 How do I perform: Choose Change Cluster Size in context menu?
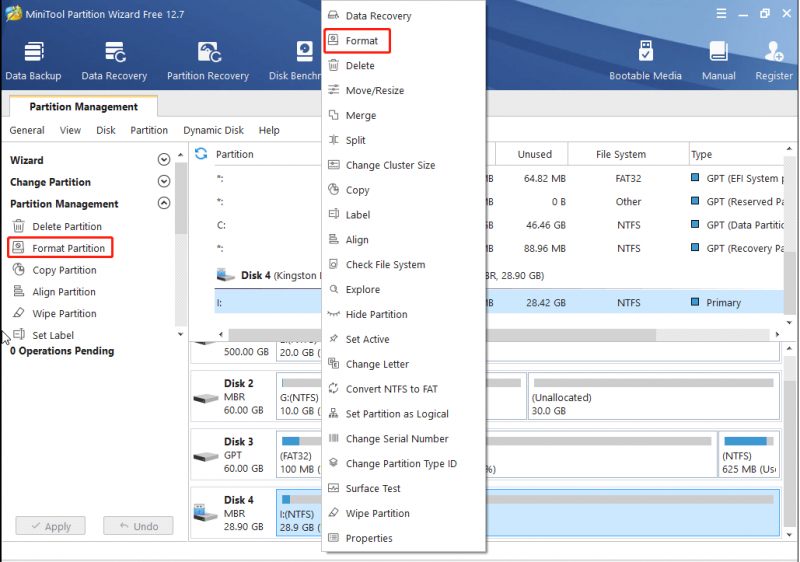pos(403,165)
